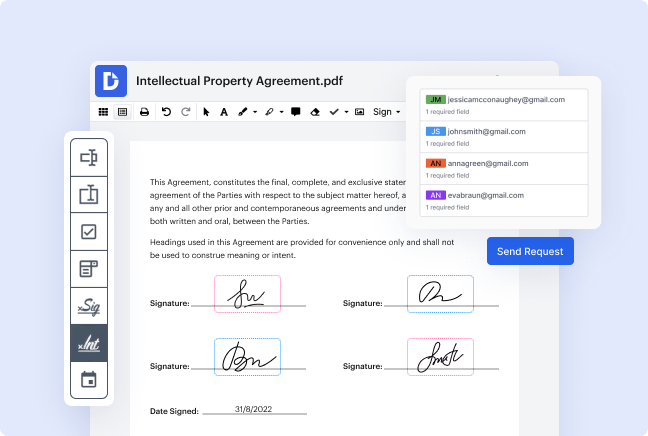This screenshot has width=648, height=436.
Task: Select the Initials field tool
Action: 88,343
